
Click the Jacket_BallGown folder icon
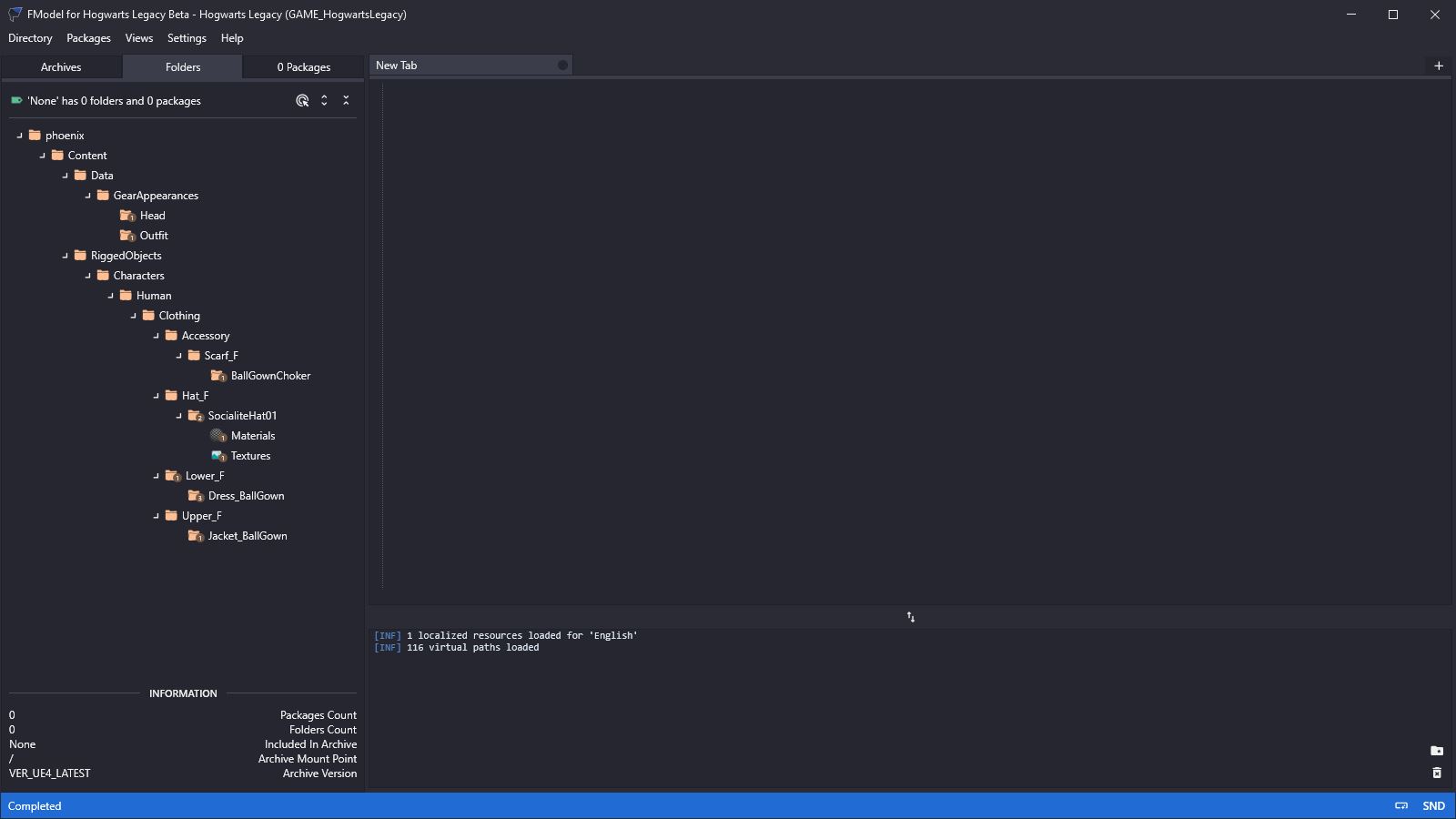click(x=196, y=536)
